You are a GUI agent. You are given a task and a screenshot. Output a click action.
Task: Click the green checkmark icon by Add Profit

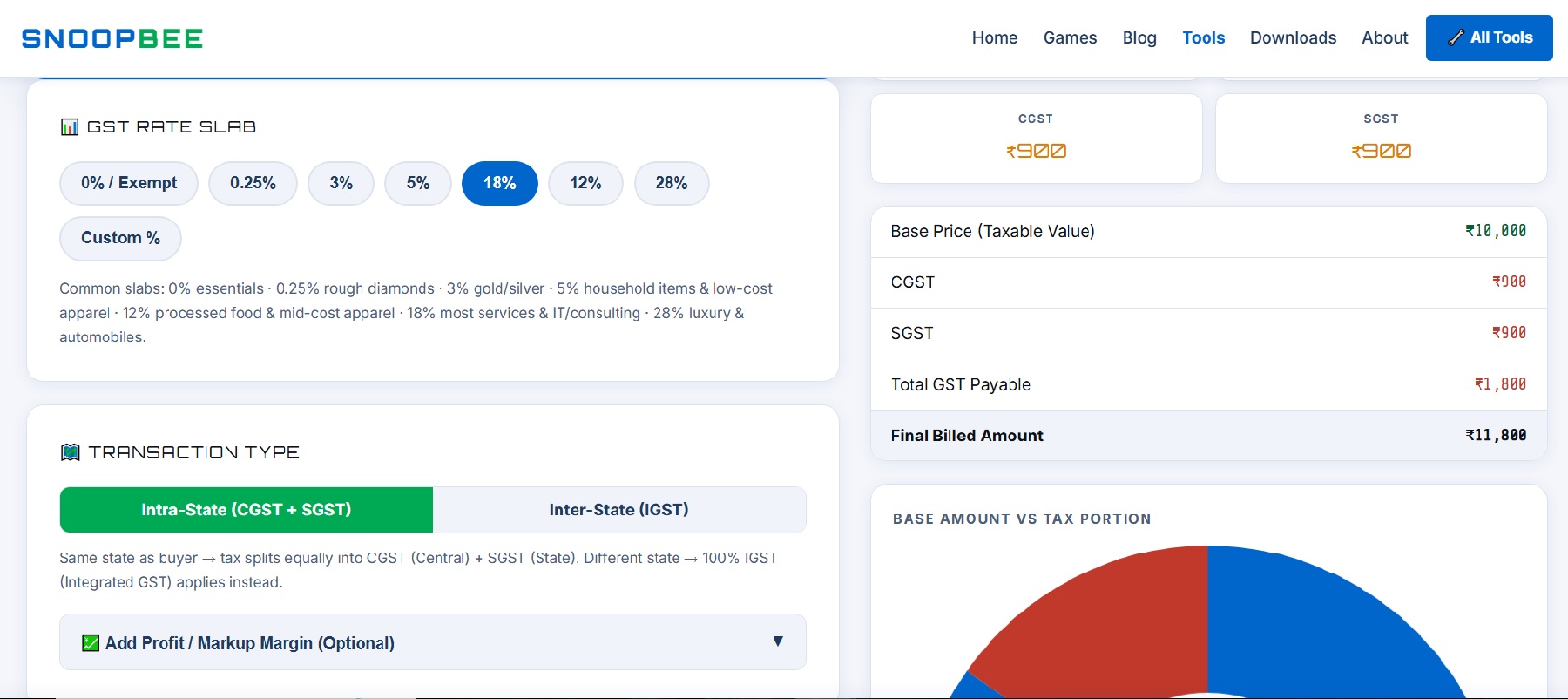tap(91, 643)
